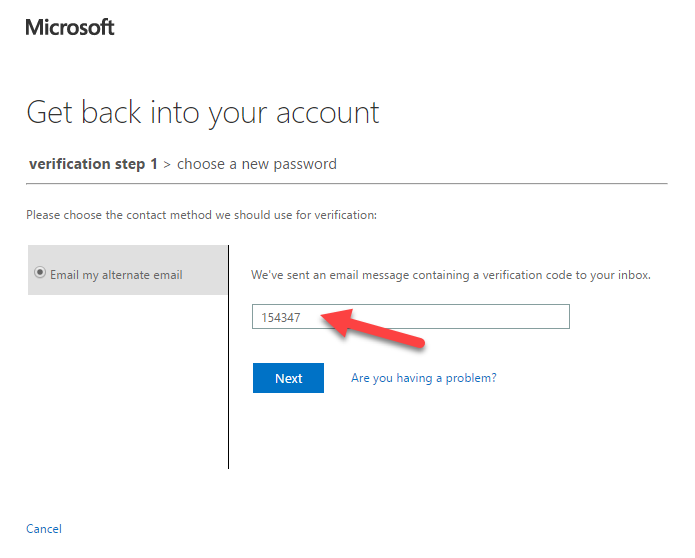Select the Email my alternate email radio button

coord(40,272)
